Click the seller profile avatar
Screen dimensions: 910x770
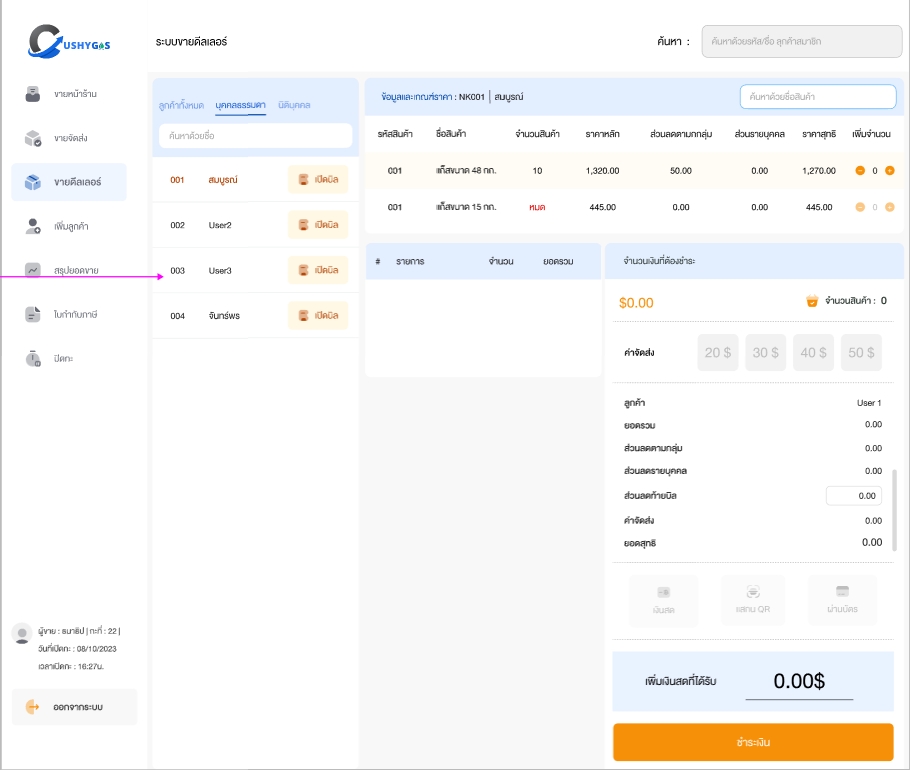(x=22, y=634)
